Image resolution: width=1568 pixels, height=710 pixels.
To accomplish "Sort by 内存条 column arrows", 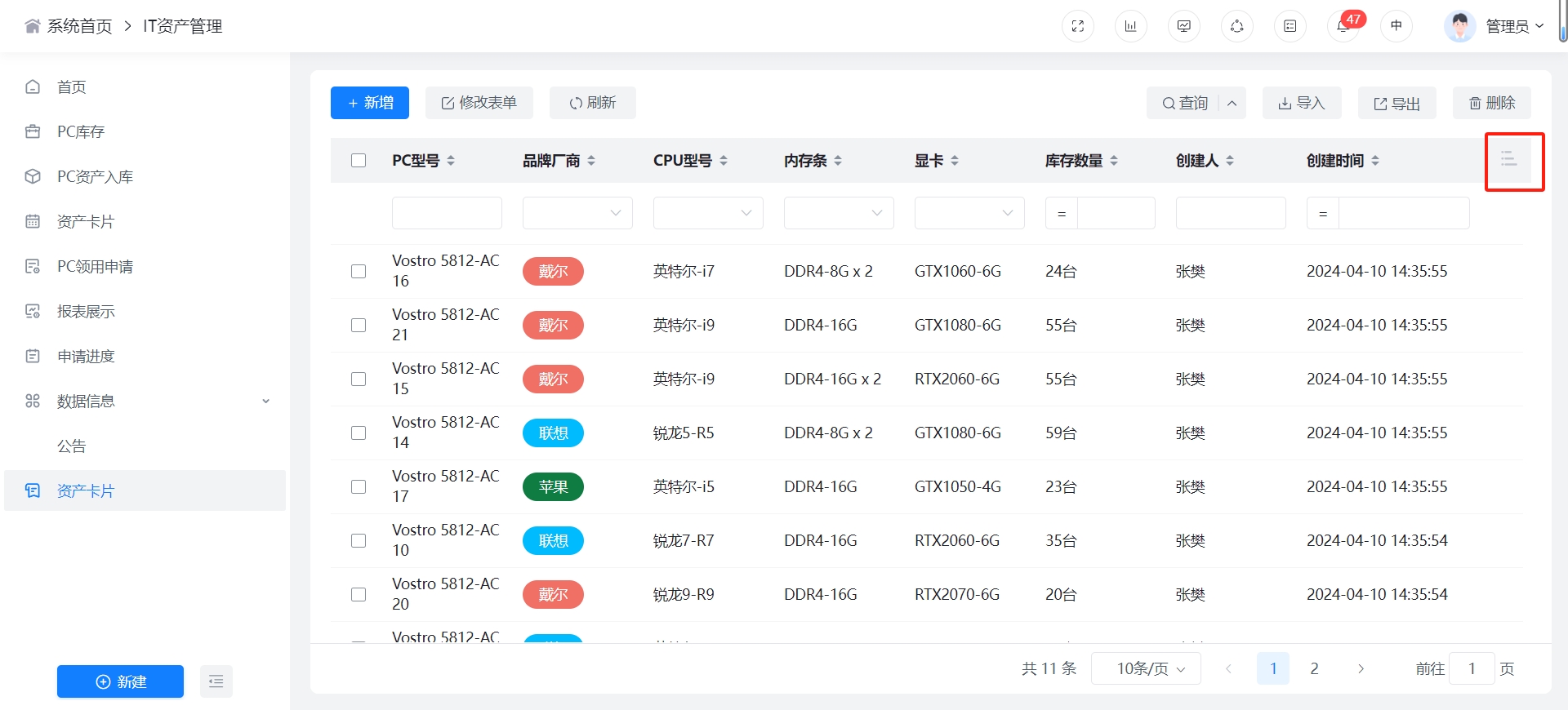I will point(838,161).
